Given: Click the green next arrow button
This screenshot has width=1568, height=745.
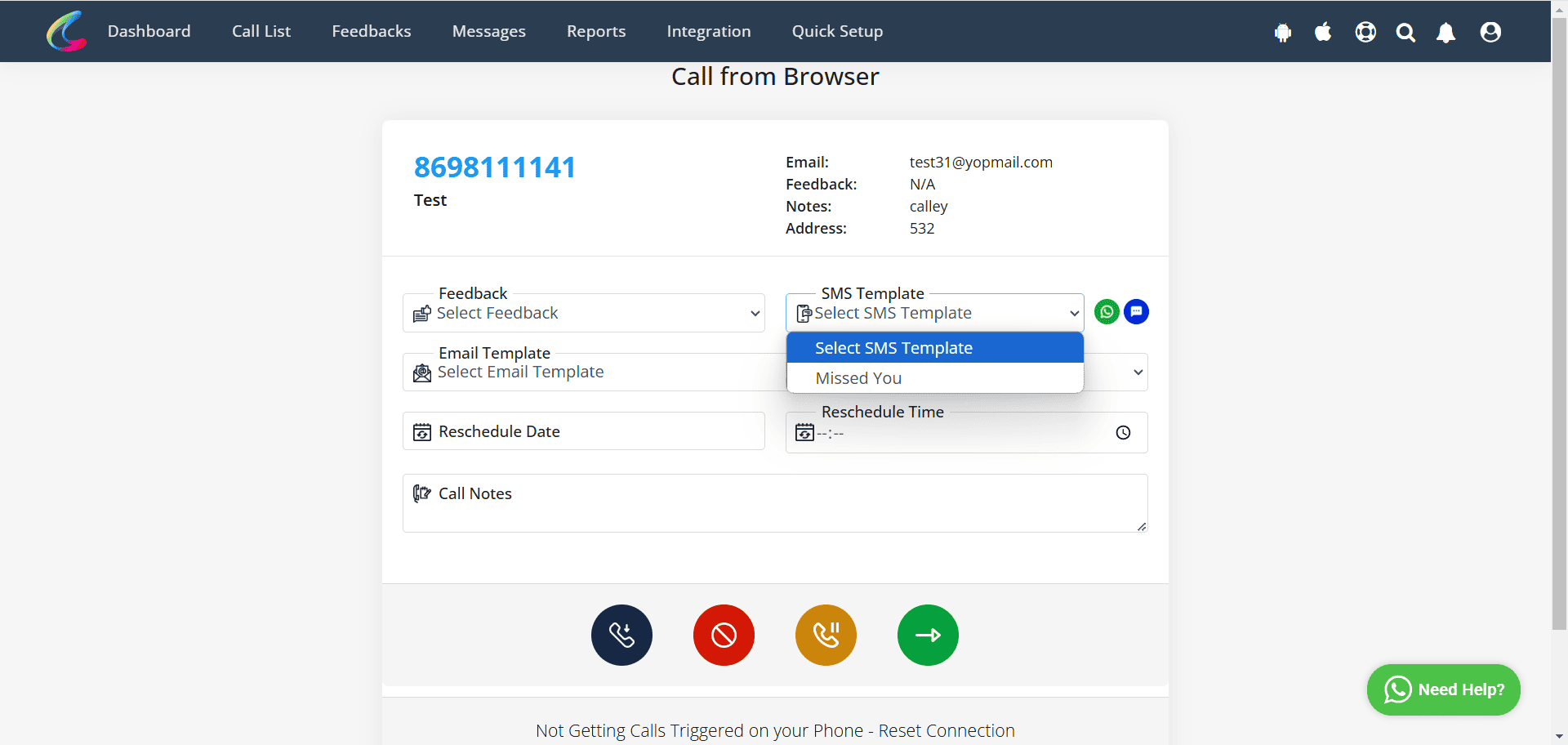Looking at the screenshot, I should click(x=928, y=635).
